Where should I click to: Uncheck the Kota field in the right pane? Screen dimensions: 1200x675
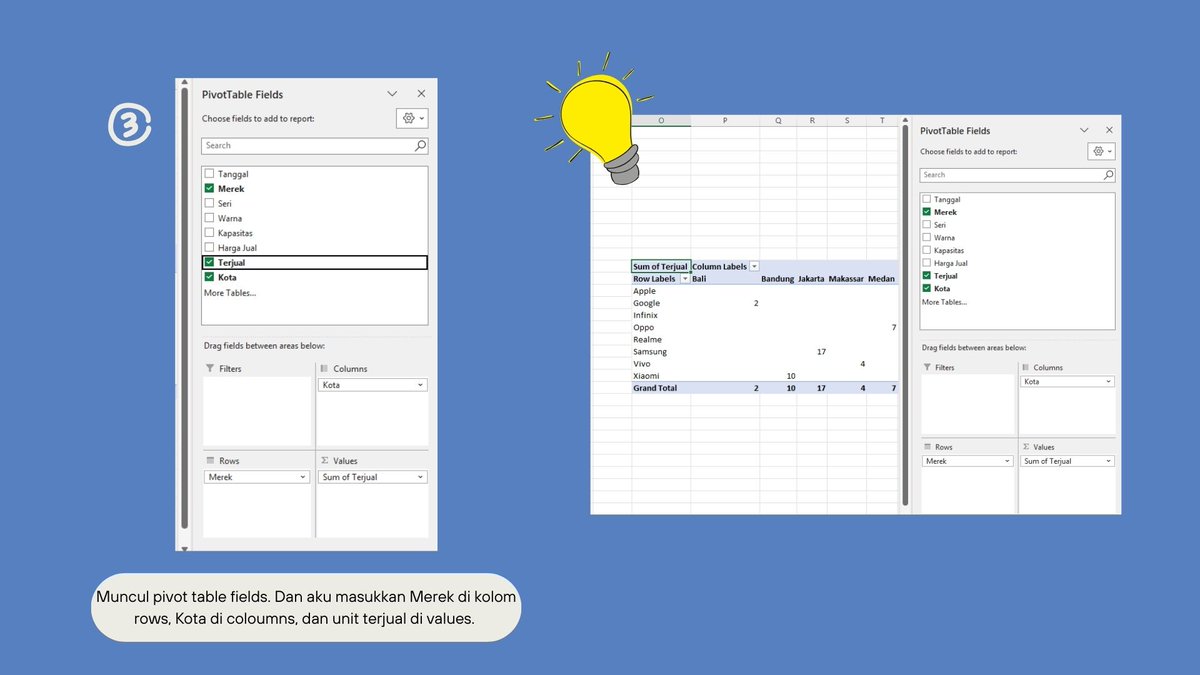[927, 288]
